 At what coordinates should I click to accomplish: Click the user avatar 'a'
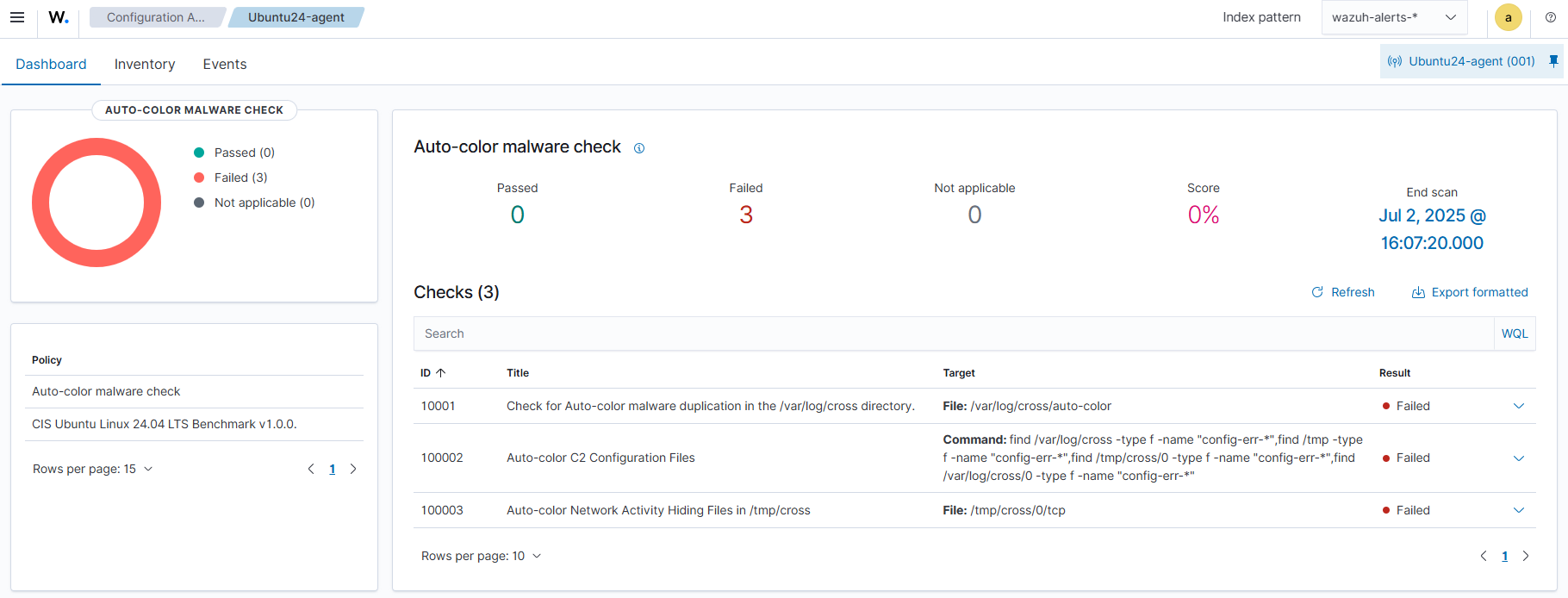[x=1508, y=17]
